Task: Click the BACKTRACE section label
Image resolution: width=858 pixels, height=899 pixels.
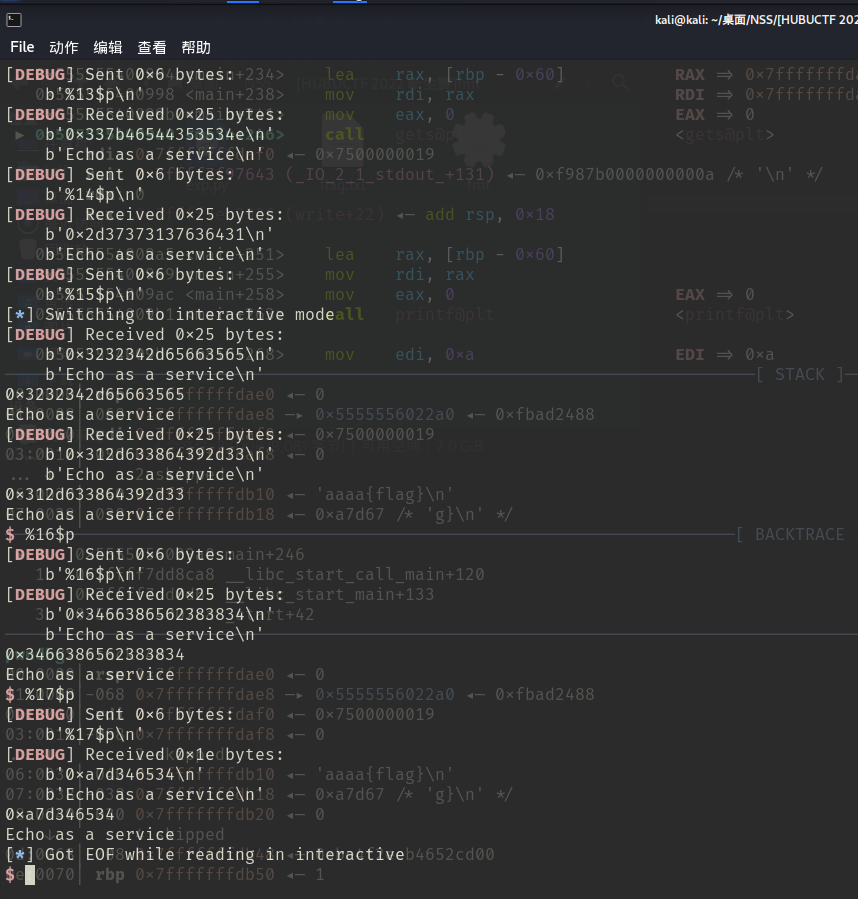Action: pyautogui.click(x=800, y=535)
